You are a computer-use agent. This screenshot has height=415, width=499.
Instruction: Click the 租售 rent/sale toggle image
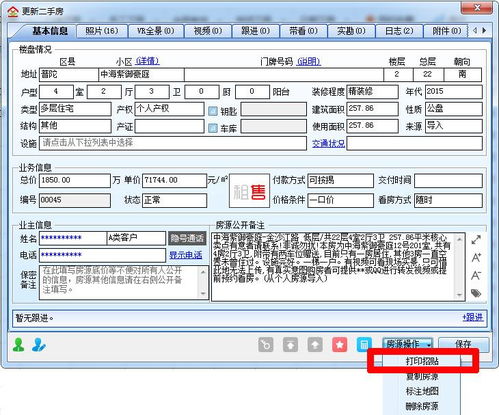(249, 191)
